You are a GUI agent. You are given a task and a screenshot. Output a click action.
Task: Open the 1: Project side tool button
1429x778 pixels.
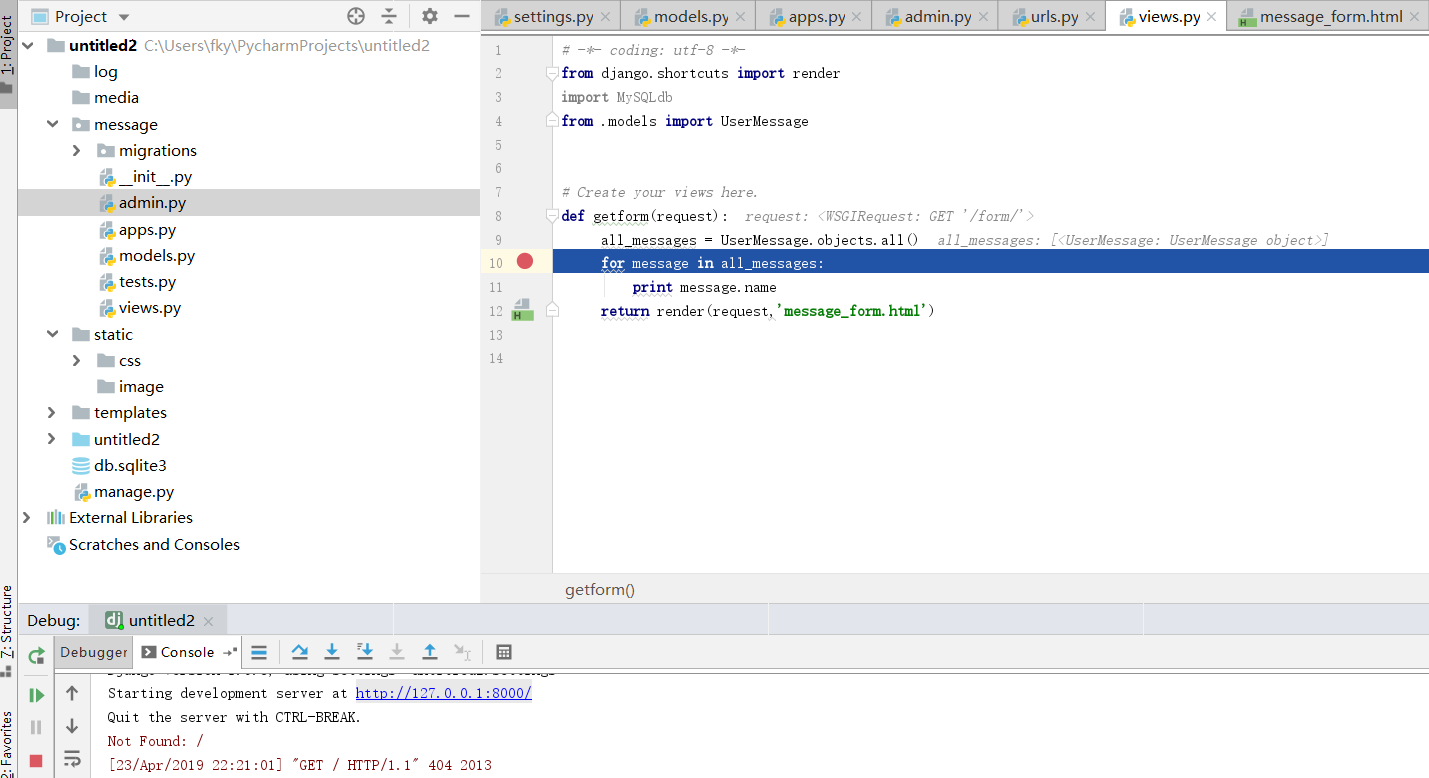click(x=8, y=53)
